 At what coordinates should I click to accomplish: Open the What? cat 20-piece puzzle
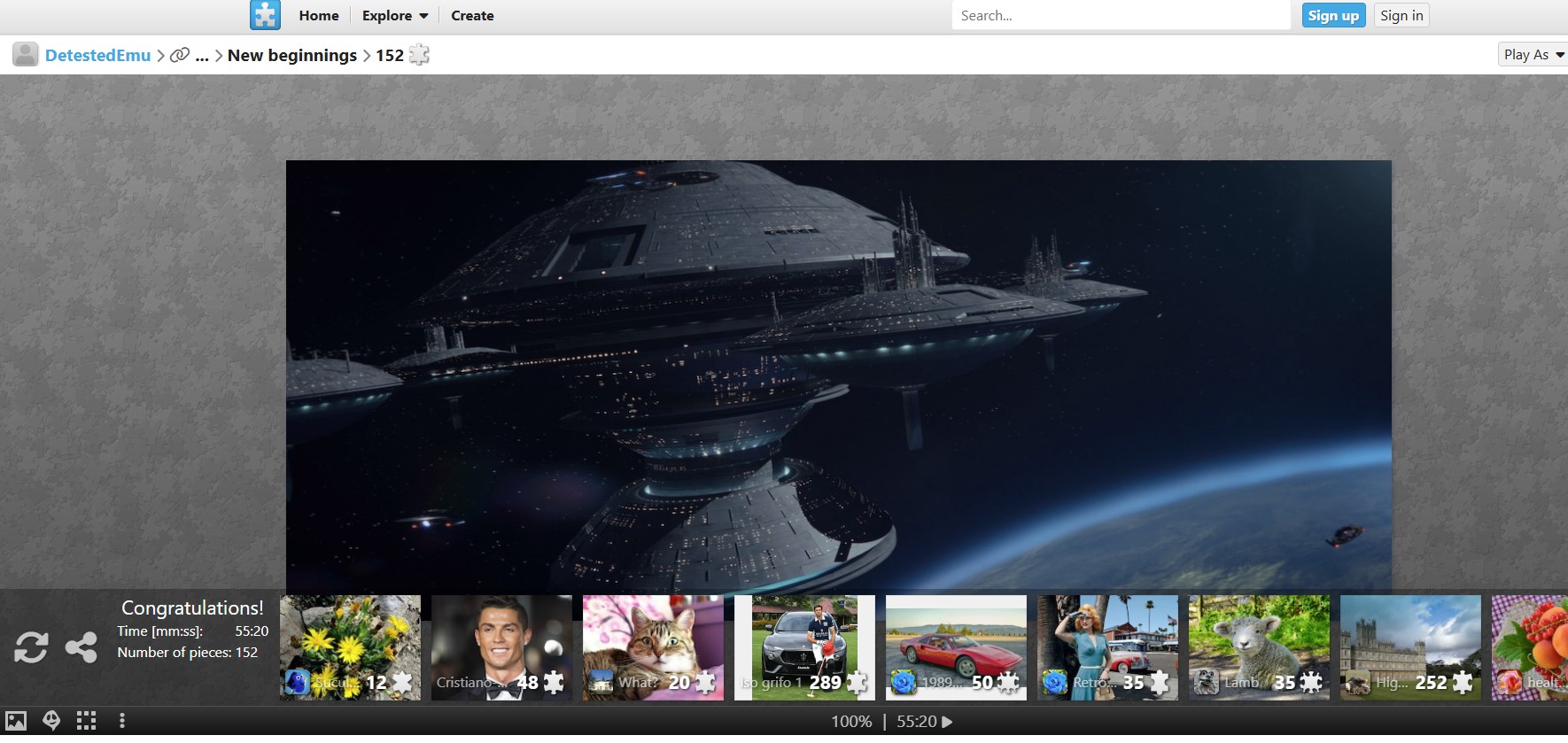point(653,647)
